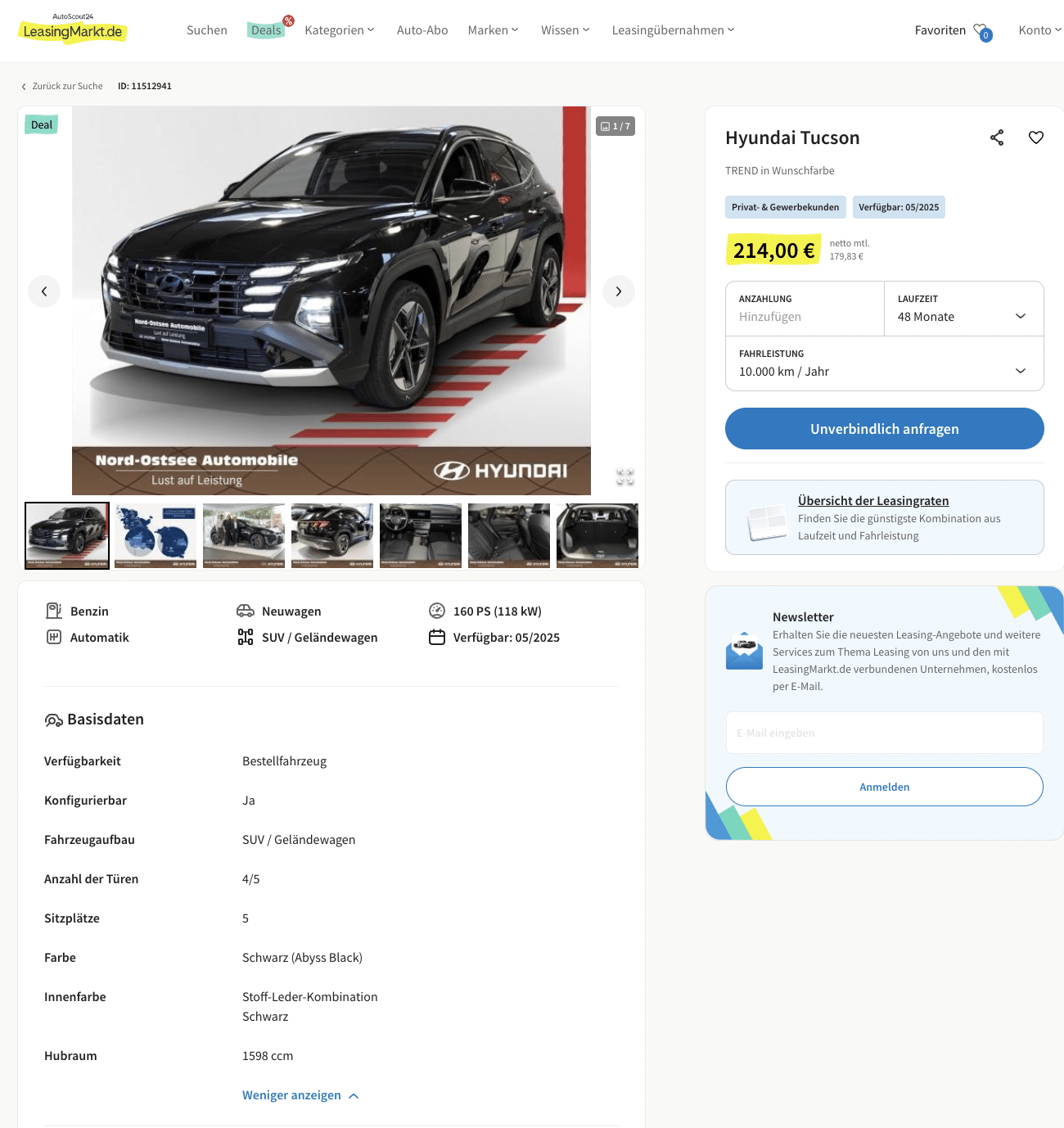Toggle the heart favorite icon for this car
Image resolution: width=1064 pixels, height=1128 pixels.
click(x=1035, y=138)
